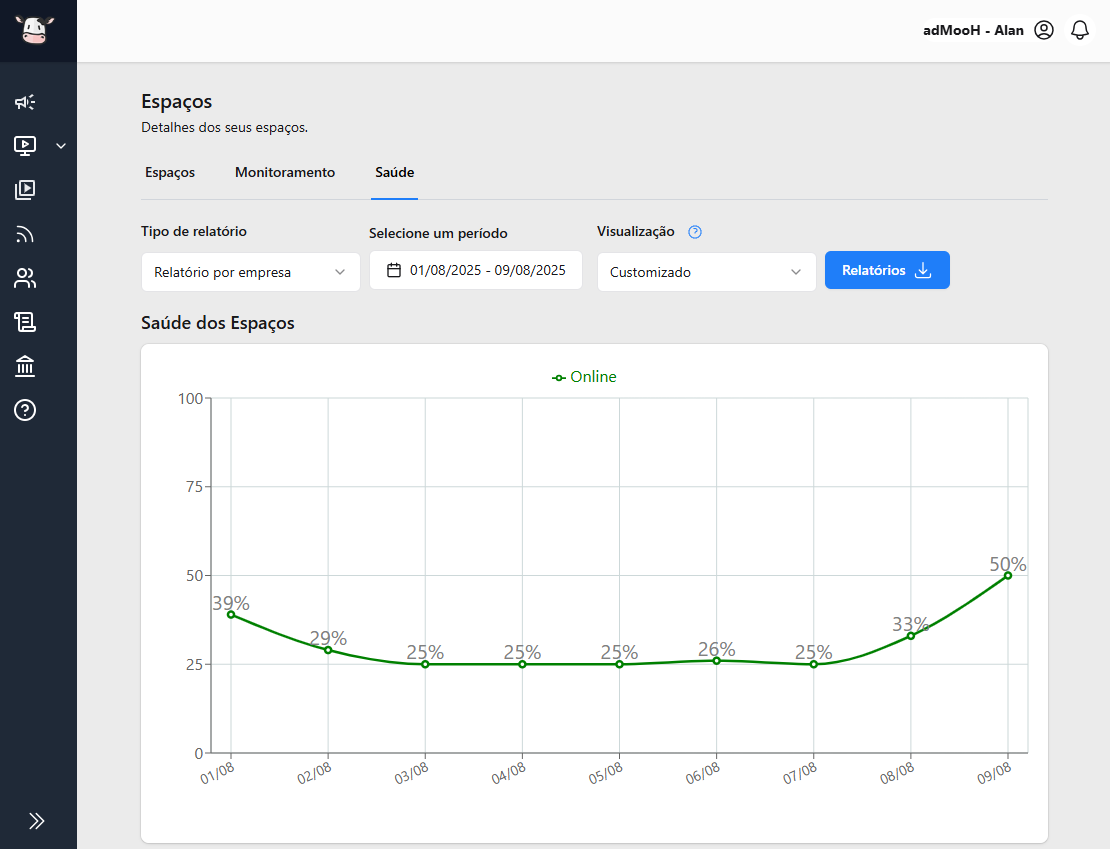Click the Espaços page title
This screenshot has height=849, width=1110.
[x=176, y=101]
